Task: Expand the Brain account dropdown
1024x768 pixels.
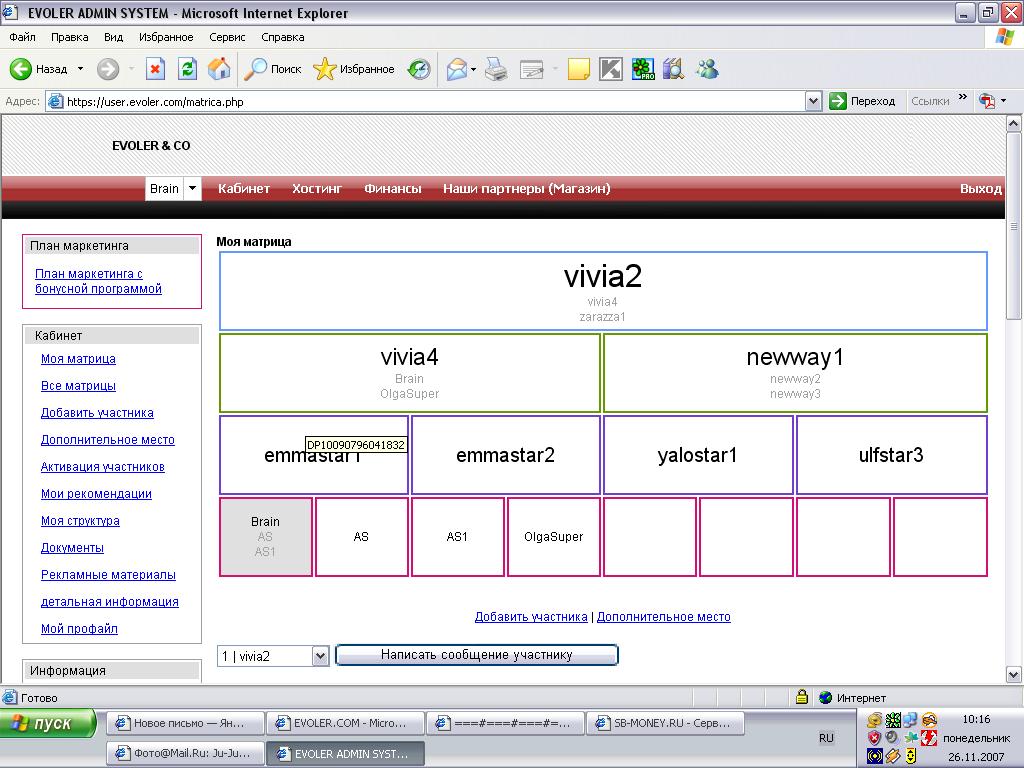Action: point(192,188)
